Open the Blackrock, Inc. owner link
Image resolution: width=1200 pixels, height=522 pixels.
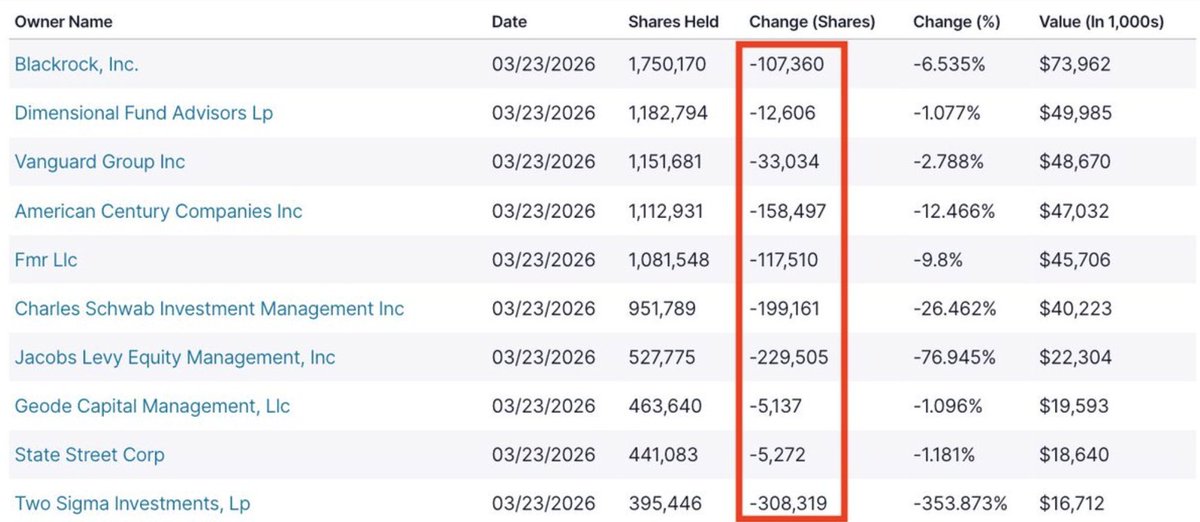[x=76, y=65]
